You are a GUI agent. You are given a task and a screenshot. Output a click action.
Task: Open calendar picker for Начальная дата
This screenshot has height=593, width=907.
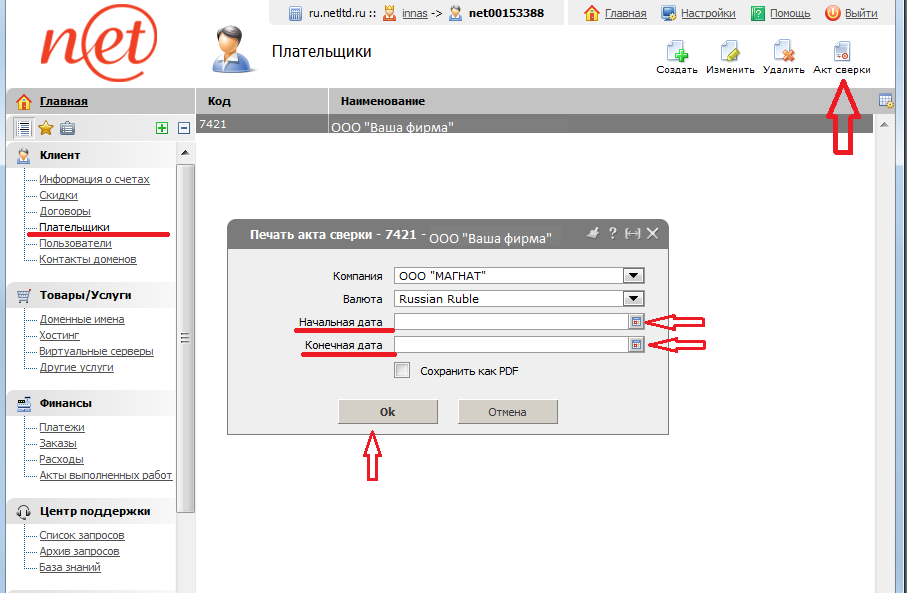tap(634, 321)
